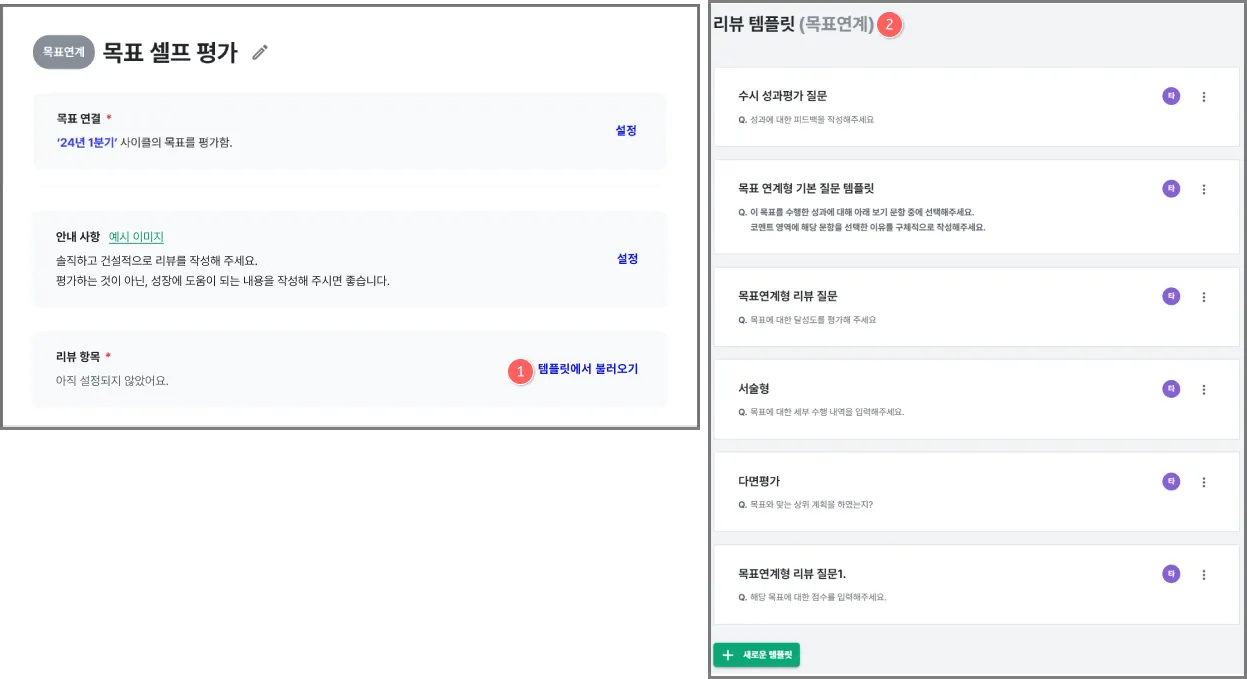
Task: Click 설정 link for 목표 연결 section
Action: tap(626, 130)
